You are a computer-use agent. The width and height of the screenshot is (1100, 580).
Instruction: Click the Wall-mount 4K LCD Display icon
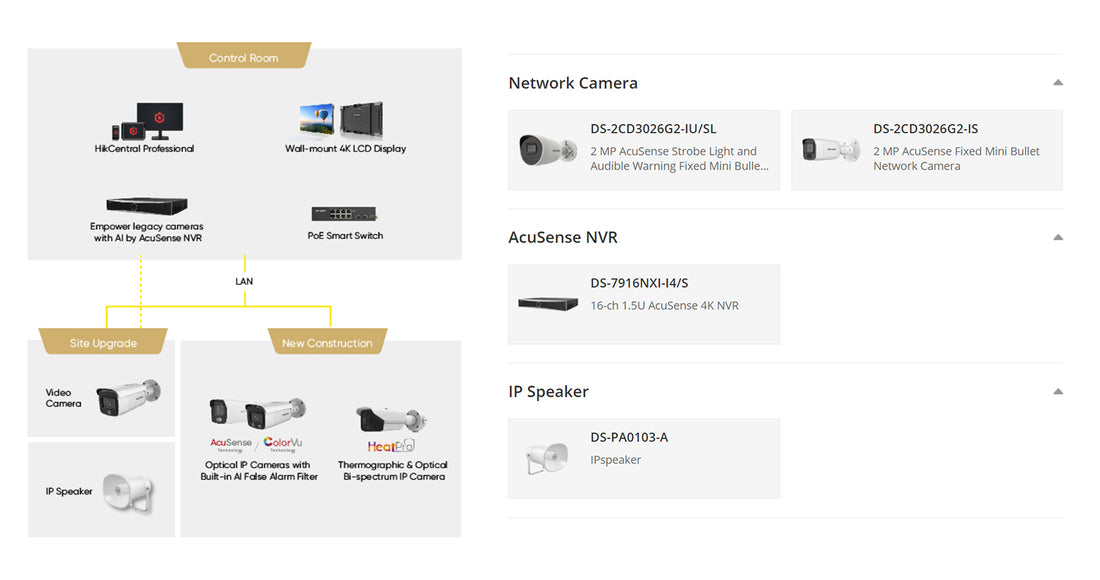(341, 120)
